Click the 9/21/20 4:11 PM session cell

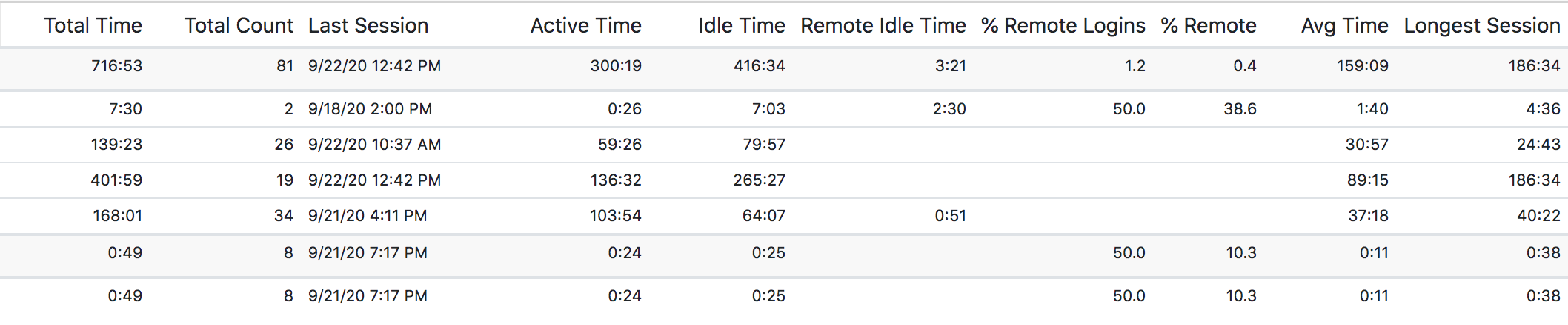[x=368, y=216]
